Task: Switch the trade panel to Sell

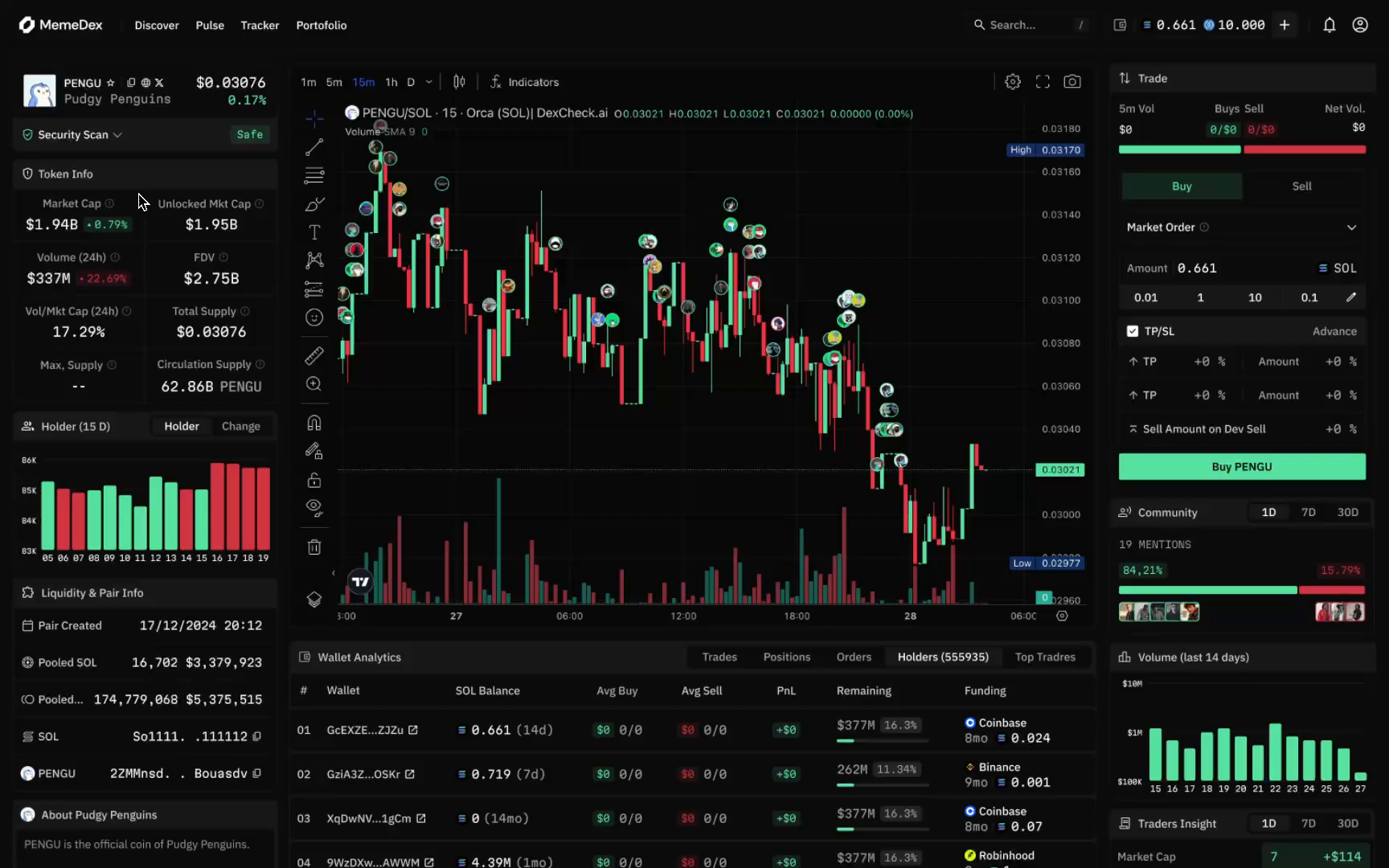Action: tap(1301, 186)
